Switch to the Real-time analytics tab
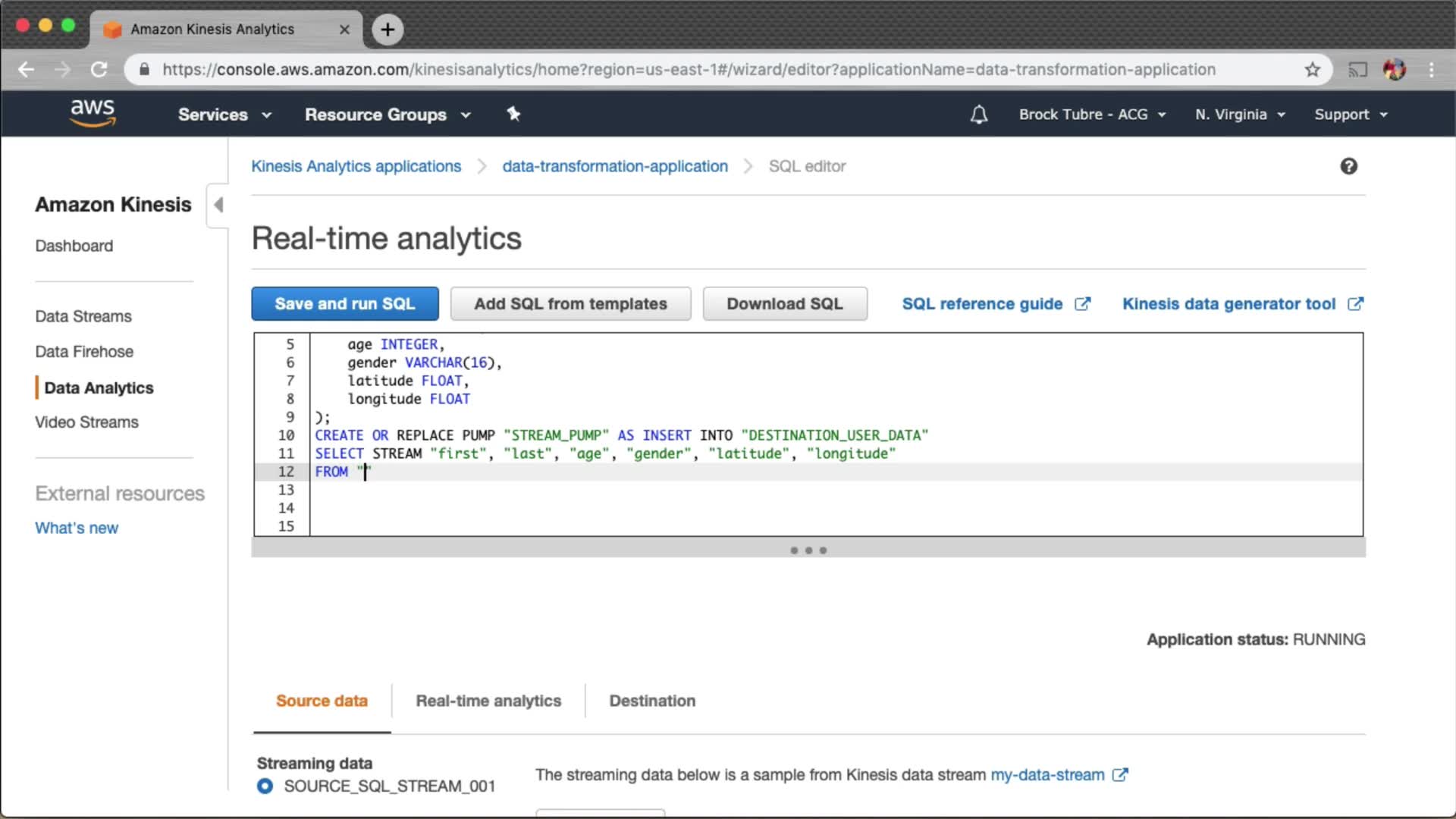This screenshot has height=819, width=1456. [x=488, y=701]
